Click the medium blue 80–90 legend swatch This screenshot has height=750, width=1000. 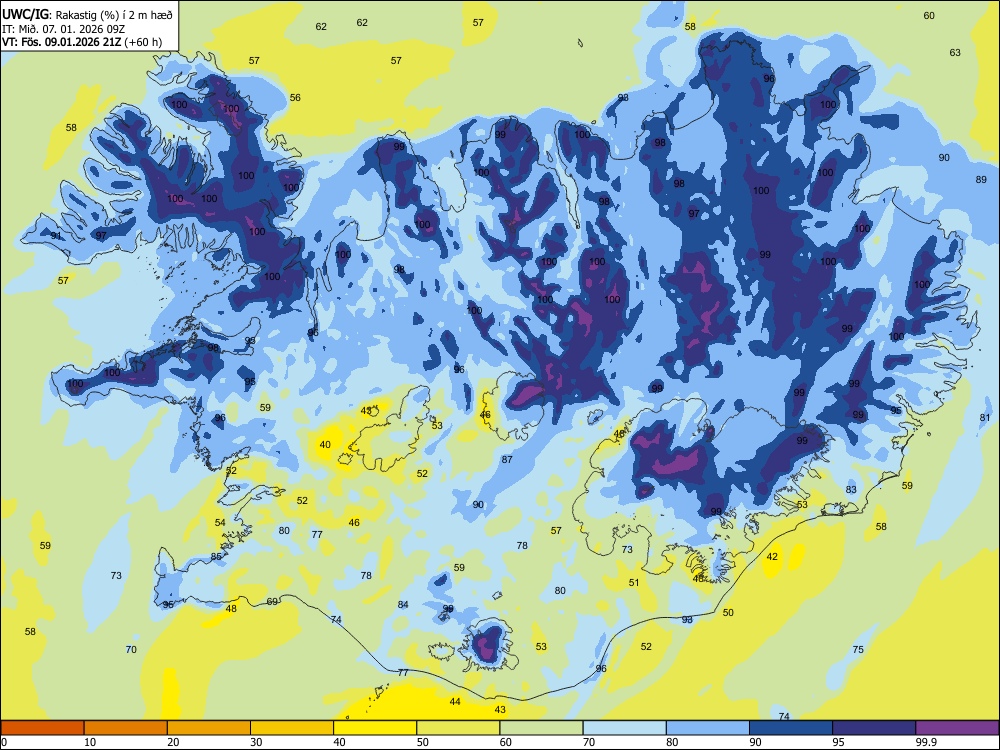(708, 728)
